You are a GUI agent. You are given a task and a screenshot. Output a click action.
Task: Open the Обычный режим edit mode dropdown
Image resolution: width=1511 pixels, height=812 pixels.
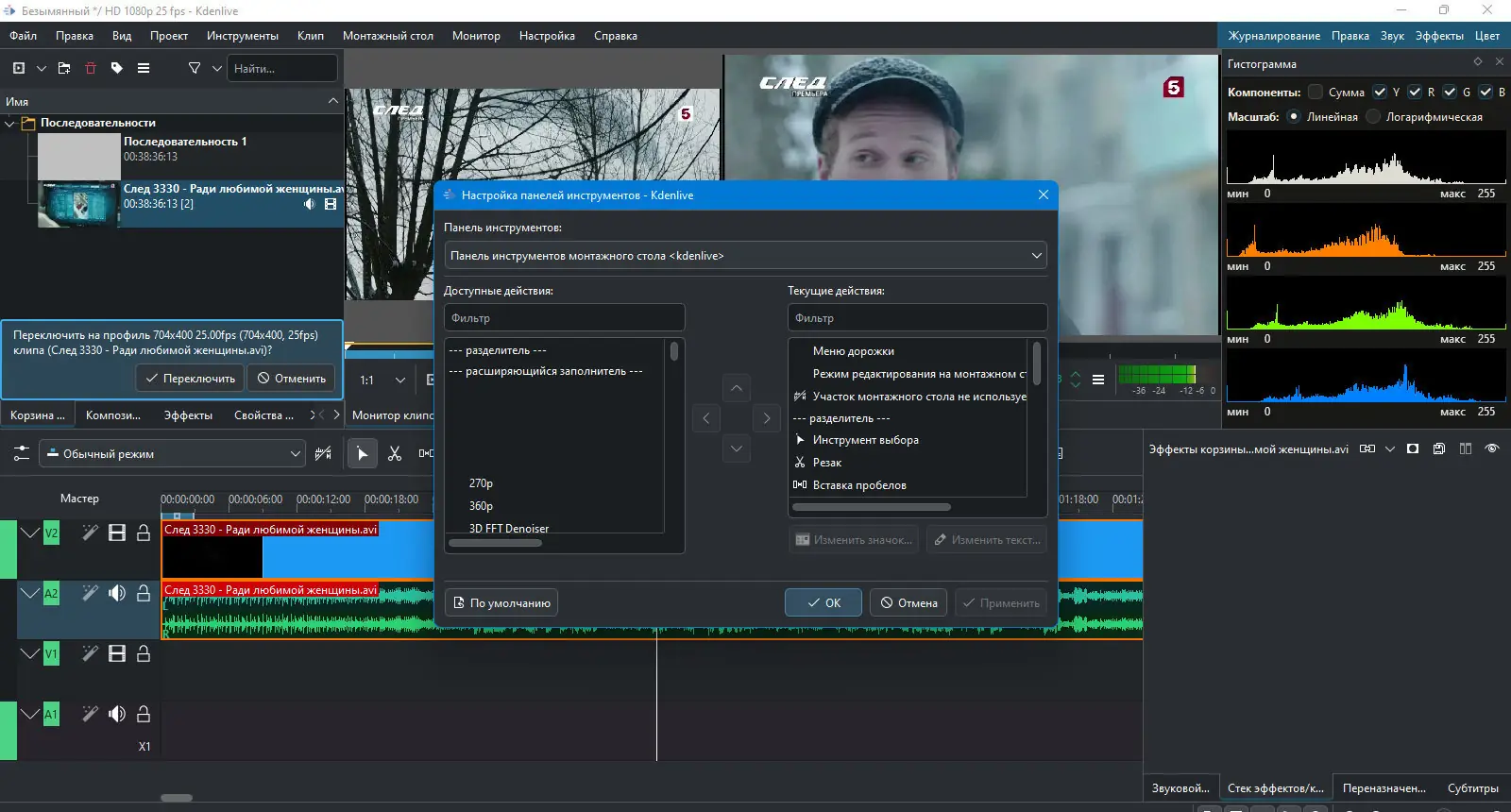174,454
